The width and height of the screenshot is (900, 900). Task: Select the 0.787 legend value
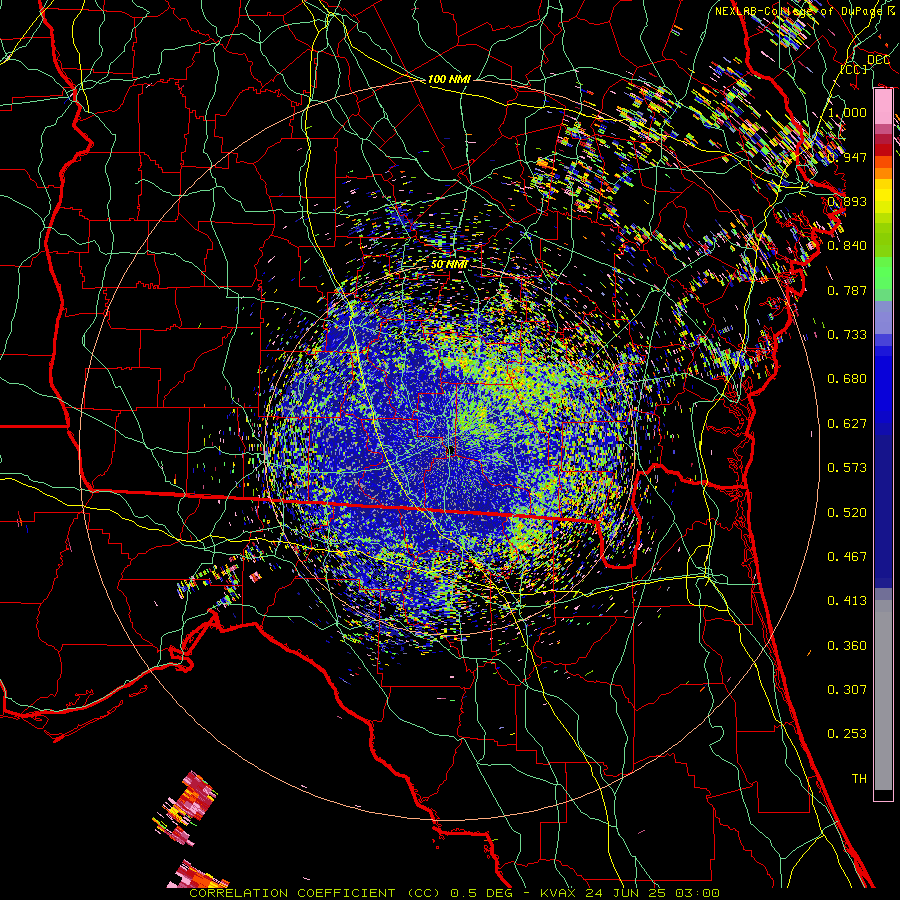tap(847, 290)
